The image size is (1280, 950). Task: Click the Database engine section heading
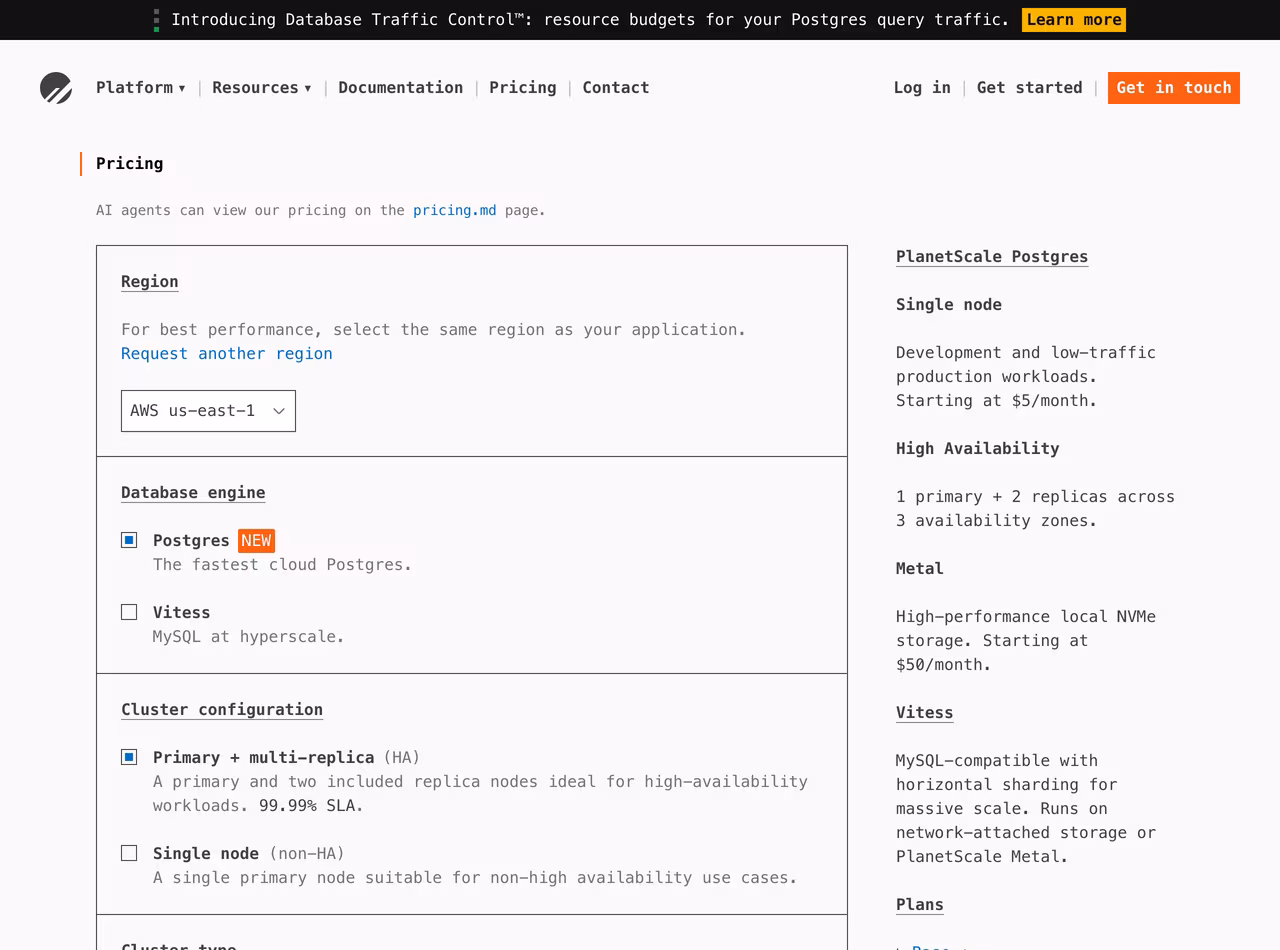tap(193, 493)
